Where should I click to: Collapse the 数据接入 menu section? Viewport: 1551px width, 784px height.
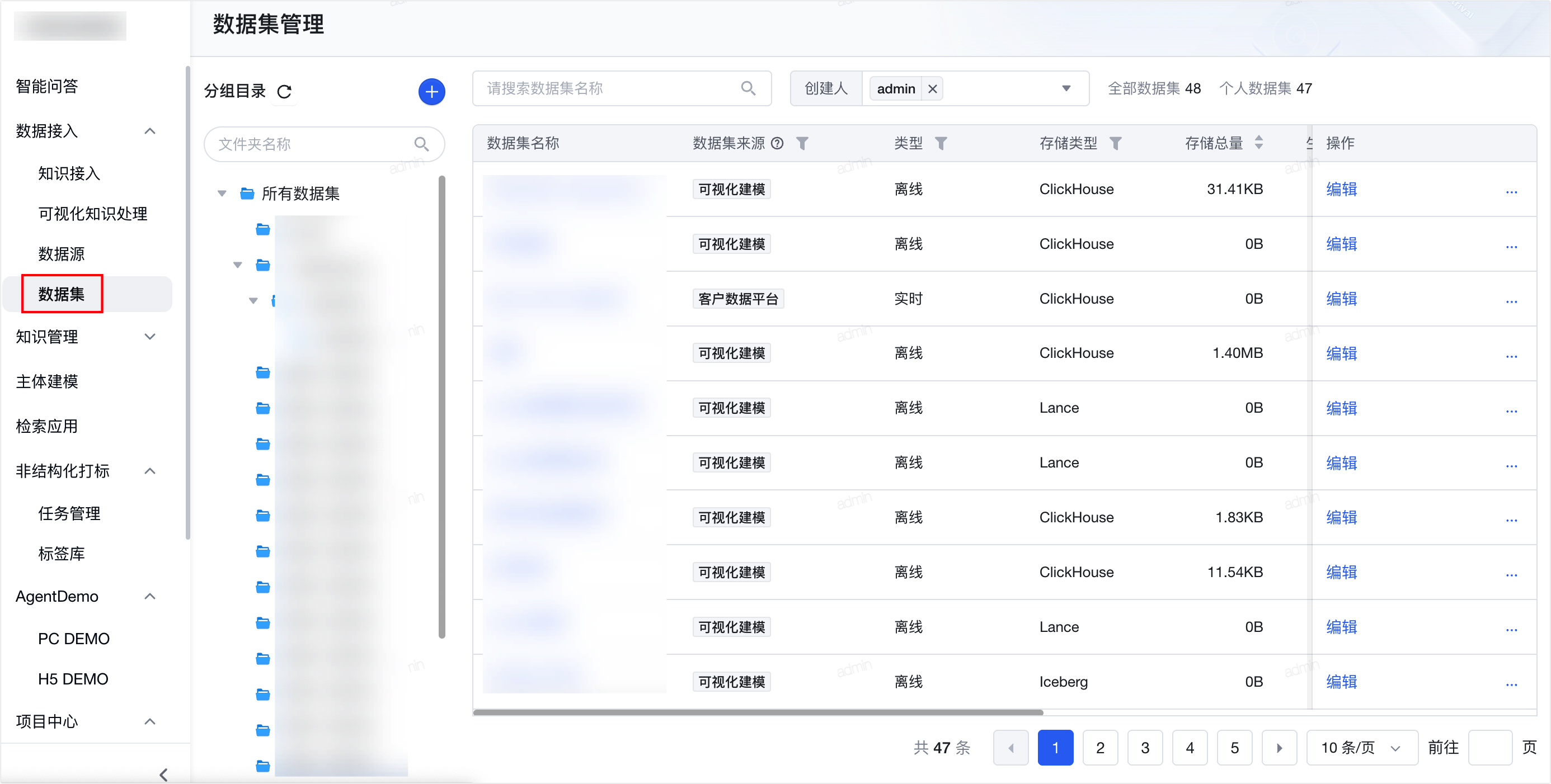point(150,131)
